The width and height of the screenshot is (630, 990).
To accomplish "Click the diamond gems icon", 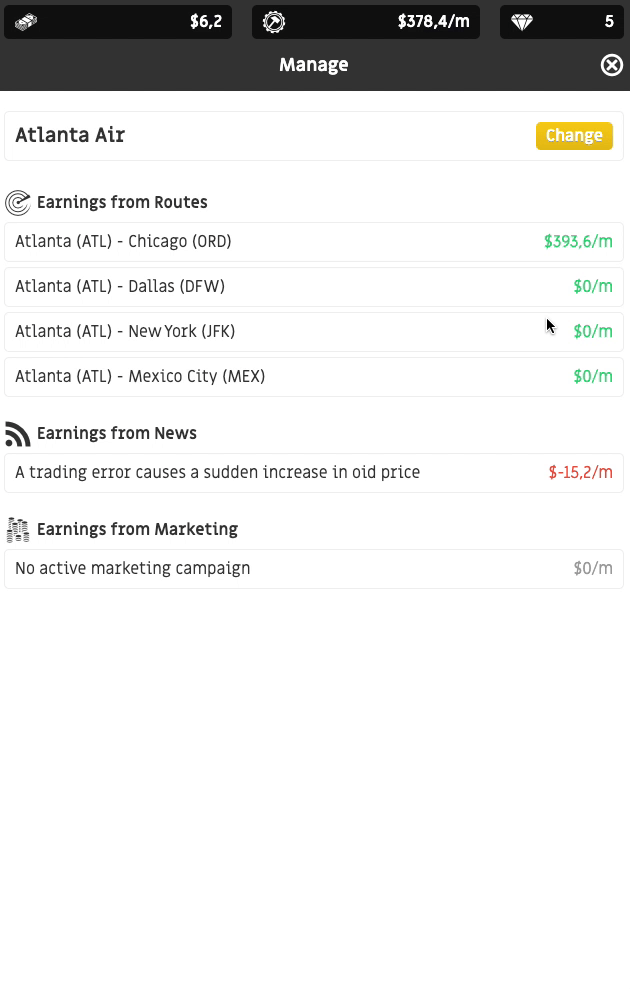I will point(522,22).
